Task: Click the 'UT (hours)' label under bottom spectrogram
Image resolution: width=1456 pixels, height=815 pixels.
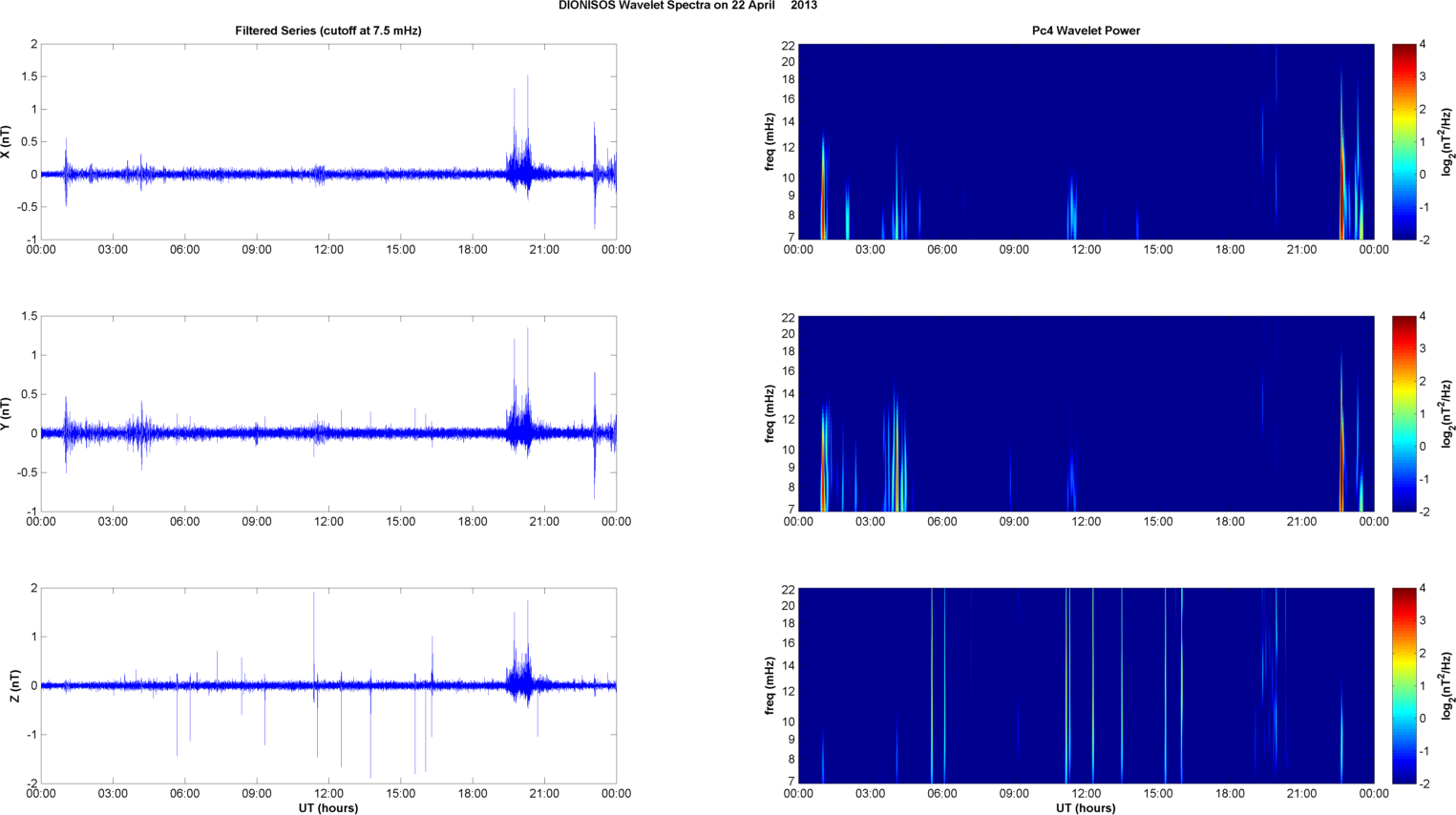Action: [x=1086, y=807]
